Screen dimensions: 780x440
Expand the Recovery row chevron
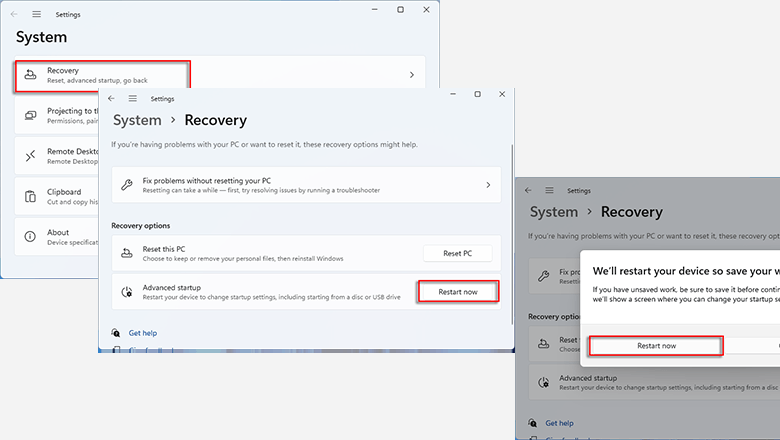[411, 75]
